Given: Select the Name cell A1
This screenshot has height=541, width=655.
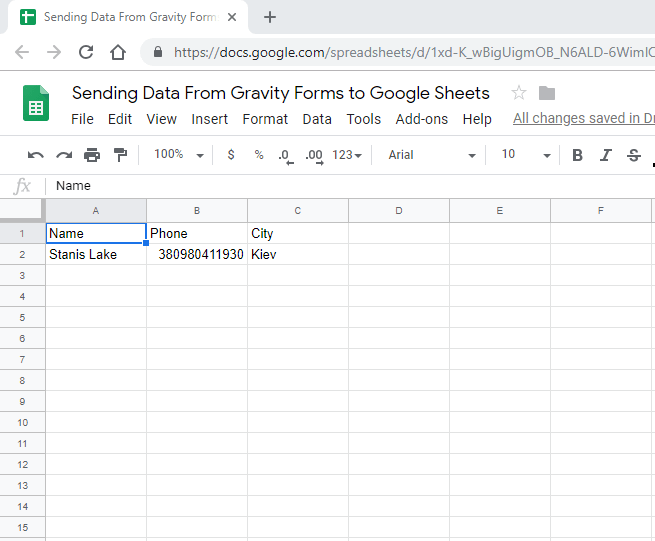Looking at the screenshot, I should 96,234.
